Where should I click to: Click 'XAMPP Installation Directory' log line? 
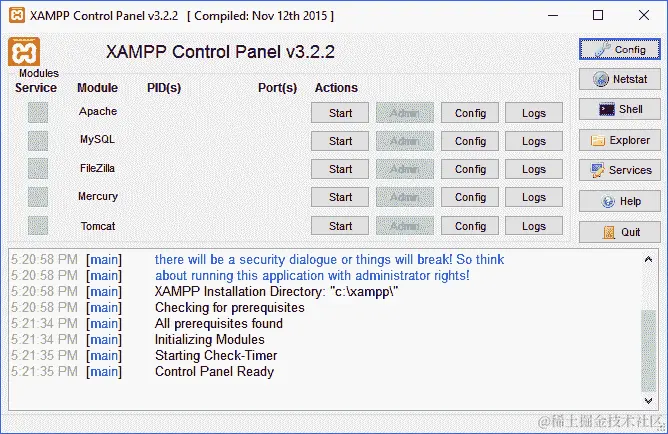[x=276, y=291]
